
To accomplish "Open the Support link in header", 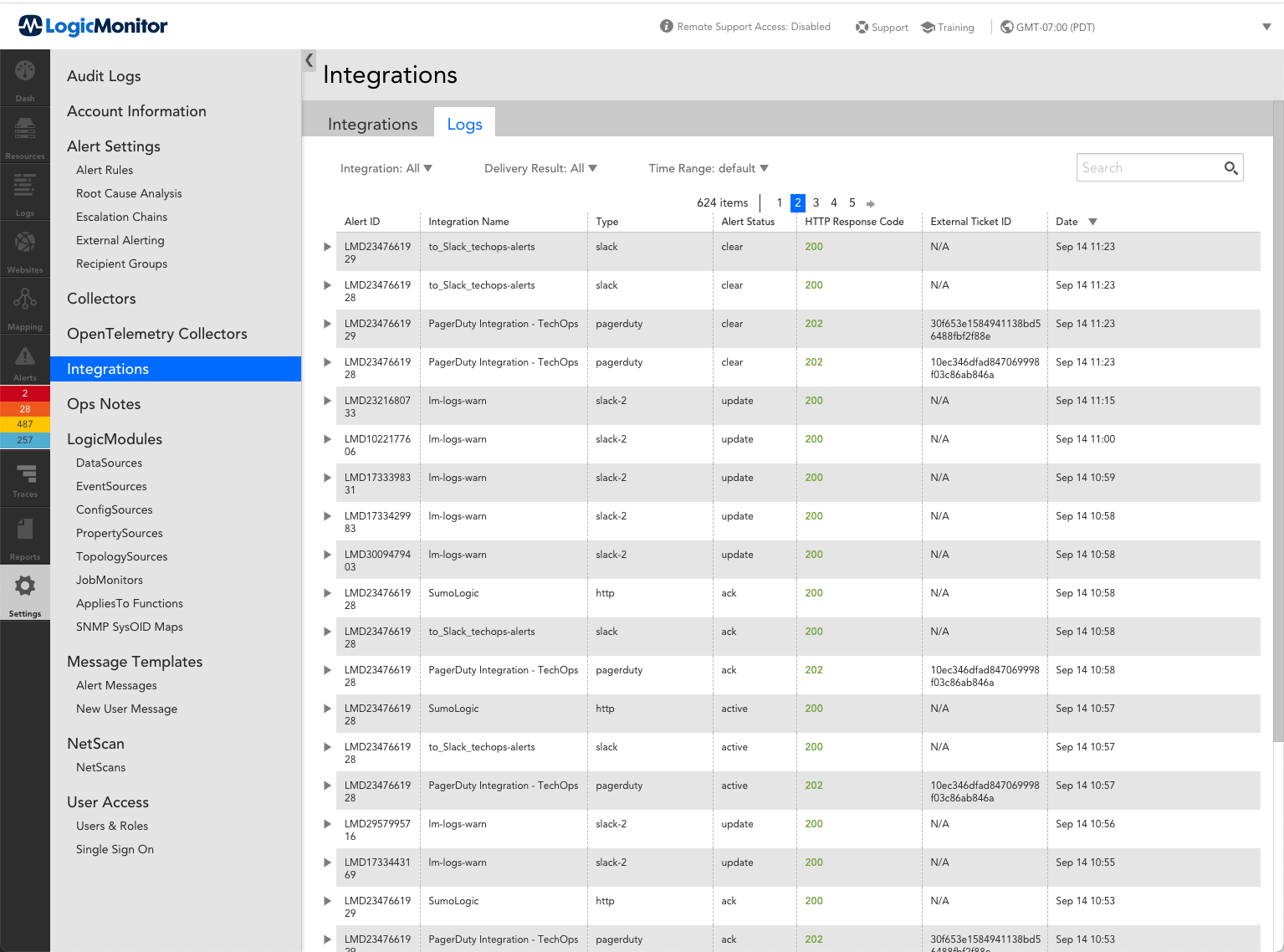I will [x=882, y=28].
